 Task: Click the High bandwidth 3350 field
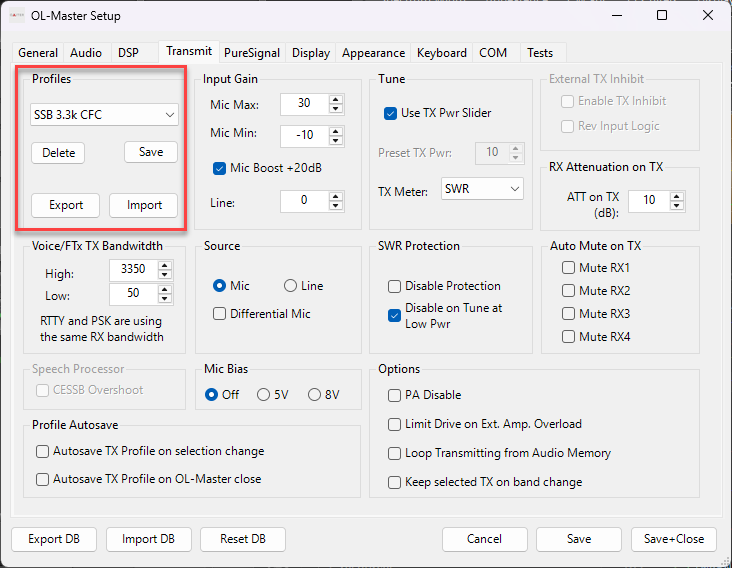pos(134,270)
